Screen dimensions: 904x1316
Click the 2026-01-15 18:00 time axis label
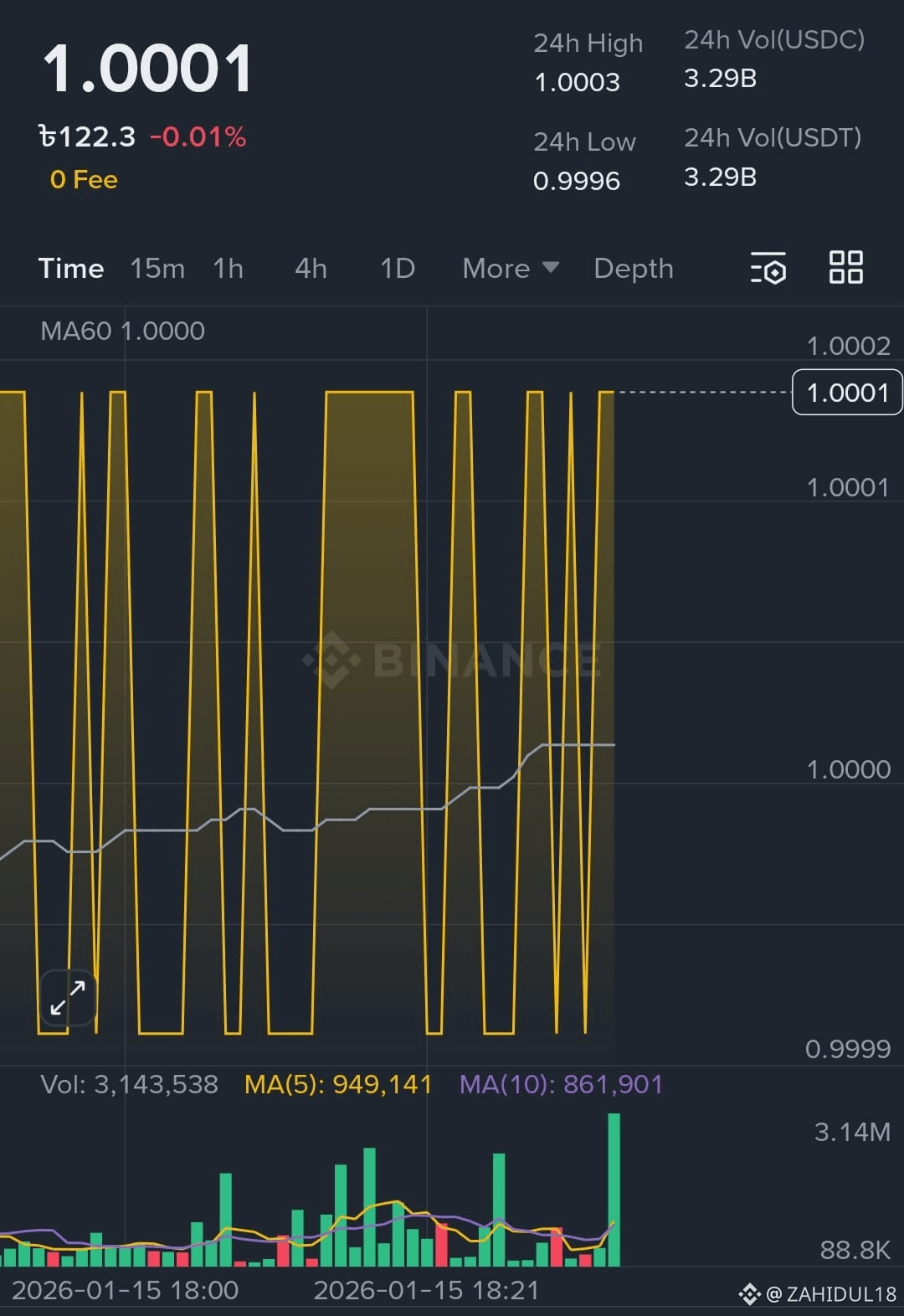(125, 1290)
